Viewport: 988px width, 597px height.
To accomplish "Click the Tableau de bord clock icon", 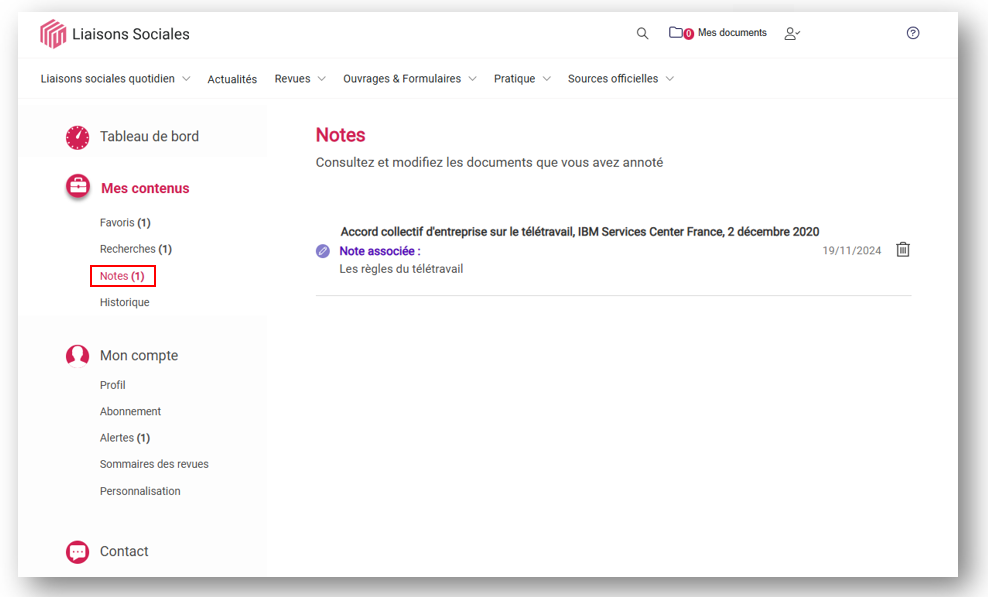I will coord(78,137).
